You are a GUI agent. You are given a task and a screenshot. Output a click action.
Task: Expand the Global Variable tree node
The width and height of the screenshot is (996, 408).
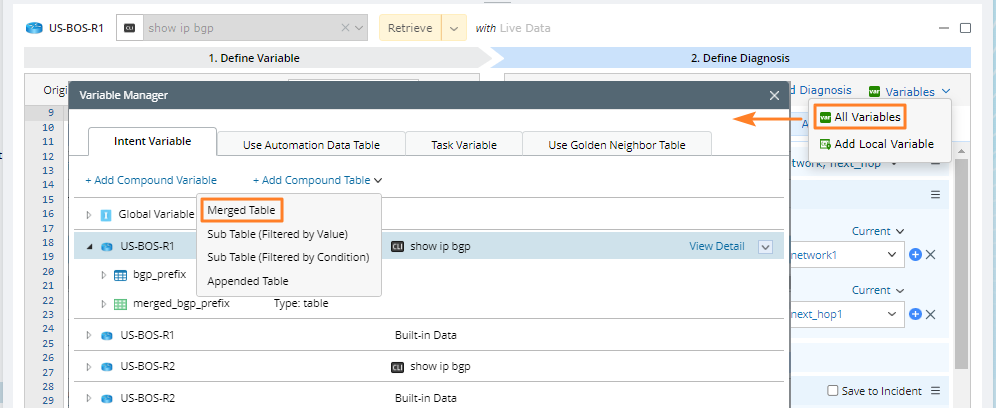pos(89,214)
